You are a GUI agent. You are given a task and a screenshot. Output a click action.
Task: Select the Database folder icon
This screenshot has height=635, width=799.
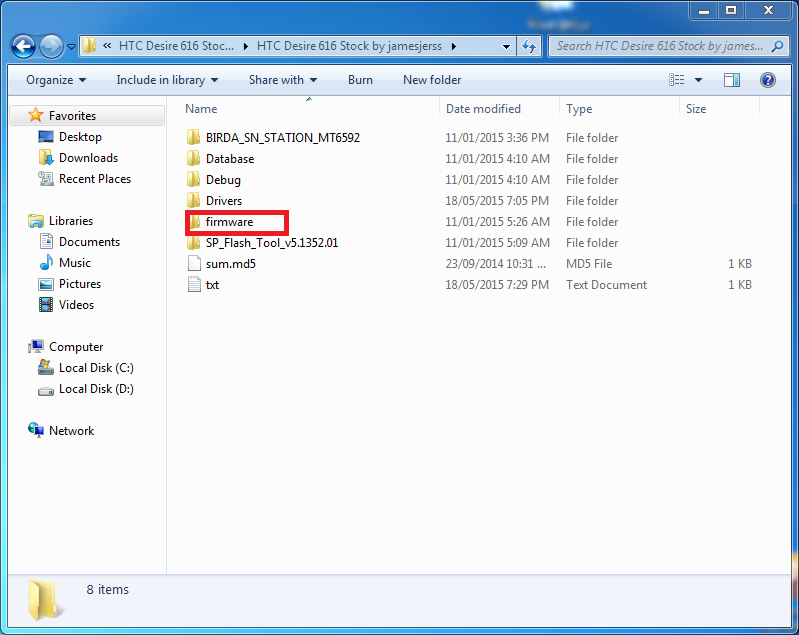194,158
